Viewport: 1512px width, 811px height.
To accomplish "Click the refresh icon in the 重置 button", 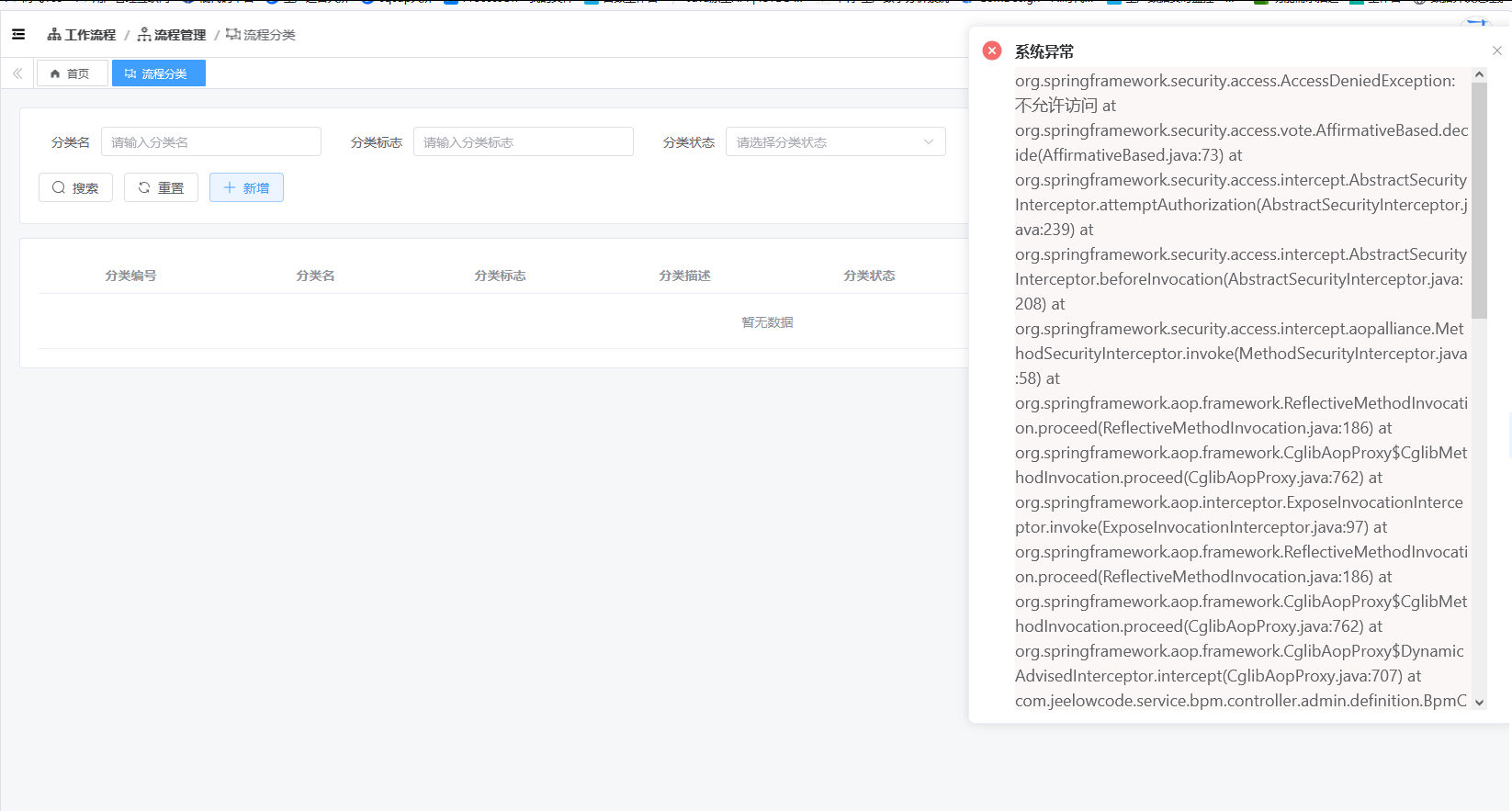I will click(144, 187).
